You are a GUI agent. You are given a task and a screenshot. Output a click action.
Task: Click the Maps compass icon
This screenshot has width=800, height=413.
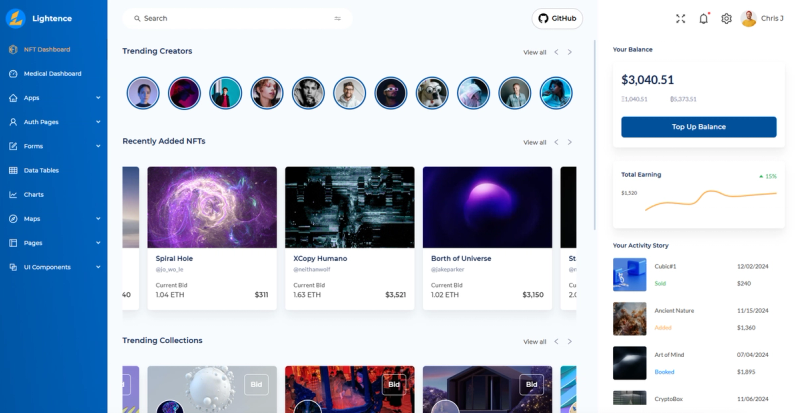pos(13,218)
